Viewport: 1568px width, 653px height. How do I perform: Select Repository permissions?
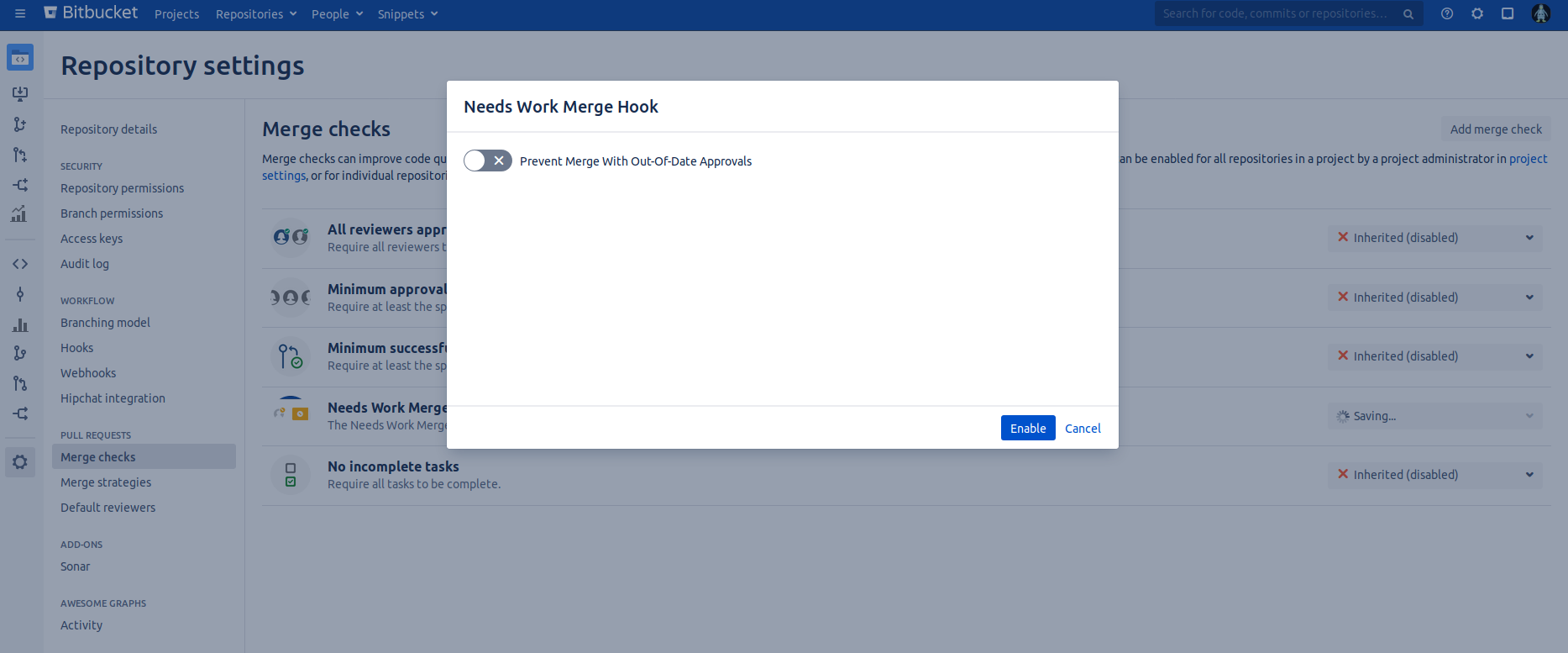coord(122,188)
